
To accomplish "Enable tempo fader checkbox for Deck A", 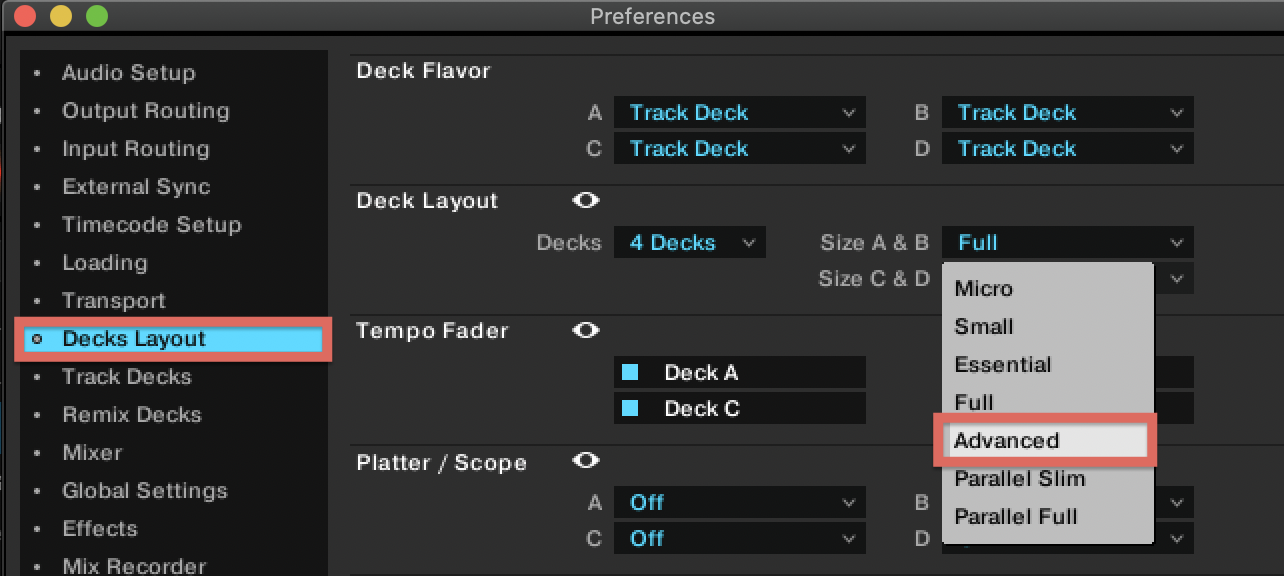I will pos(630,373).
